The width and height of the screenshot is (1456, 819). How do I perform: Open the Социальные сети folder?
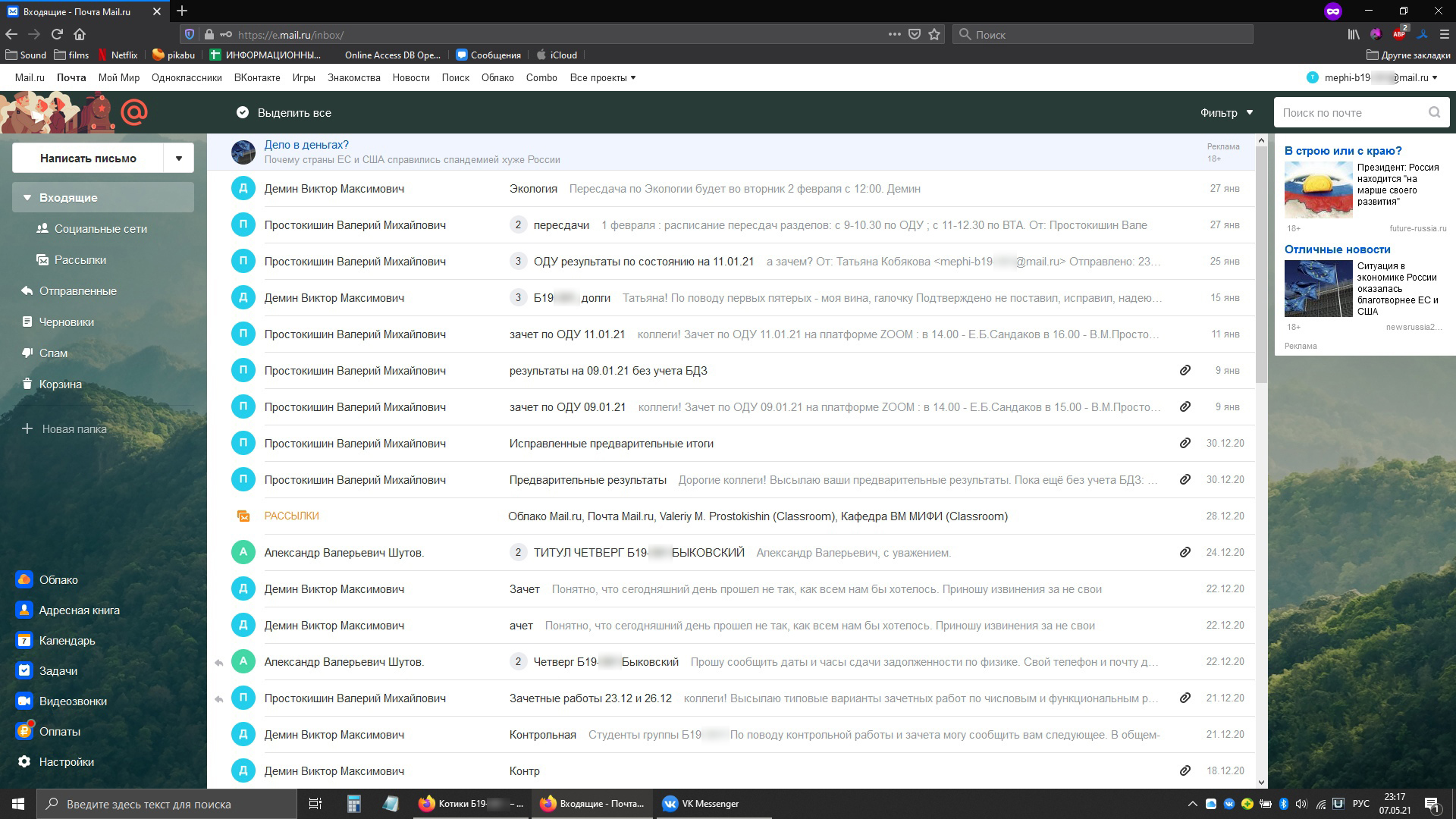click(x=101, y=228)
